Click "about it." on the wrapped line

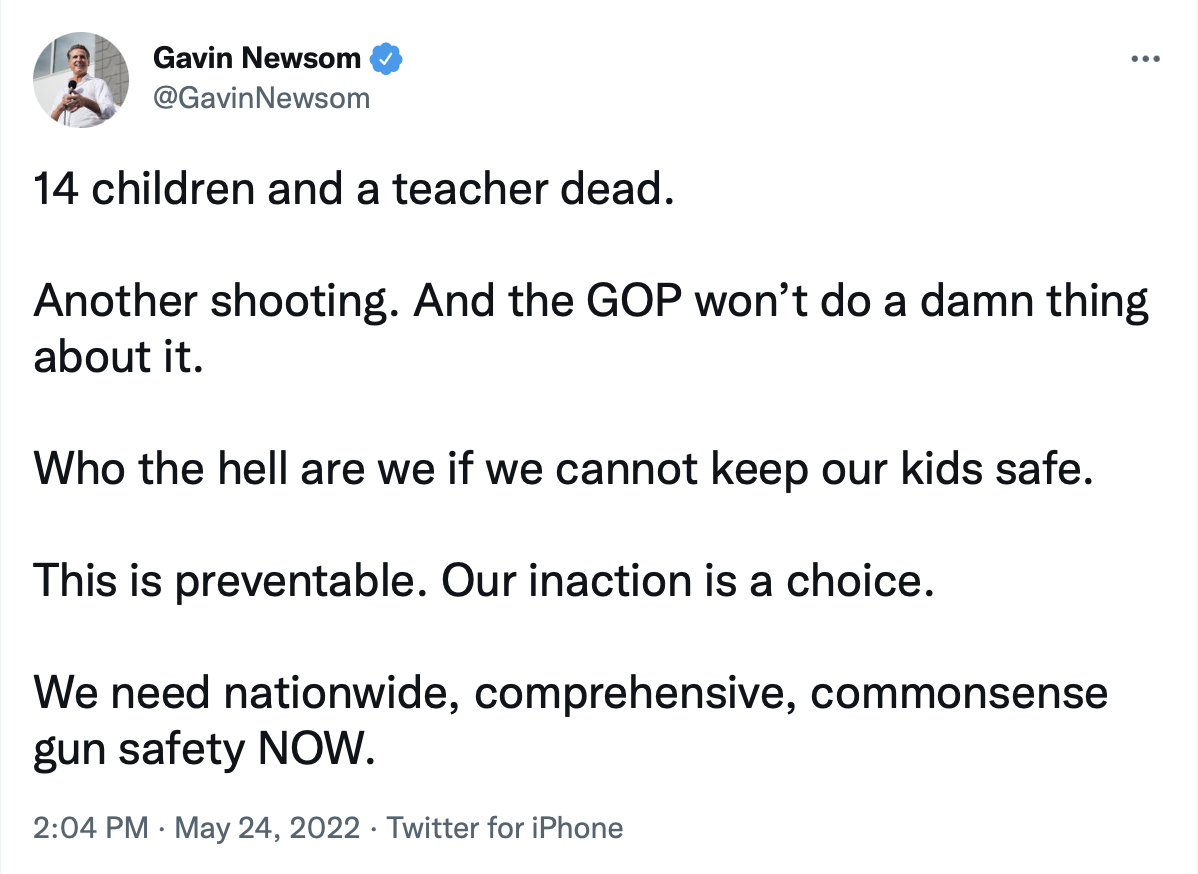pos(119,357)
